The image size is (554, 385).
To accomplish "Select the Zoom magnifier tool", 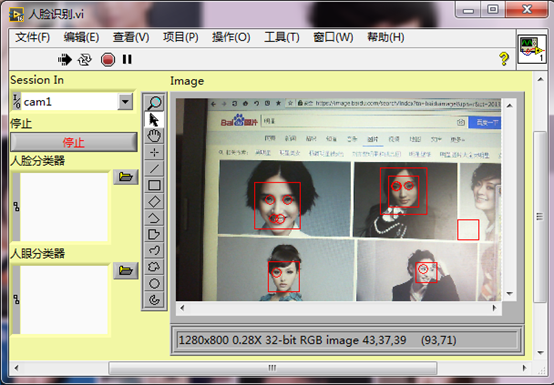I will 154,103.
